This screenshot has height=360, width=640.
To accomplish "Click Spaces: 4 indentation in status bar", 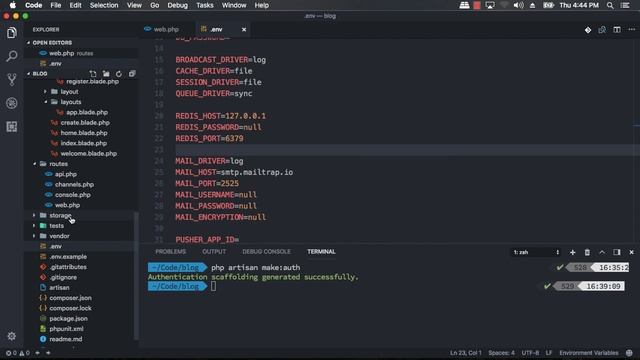I will 501,353.
